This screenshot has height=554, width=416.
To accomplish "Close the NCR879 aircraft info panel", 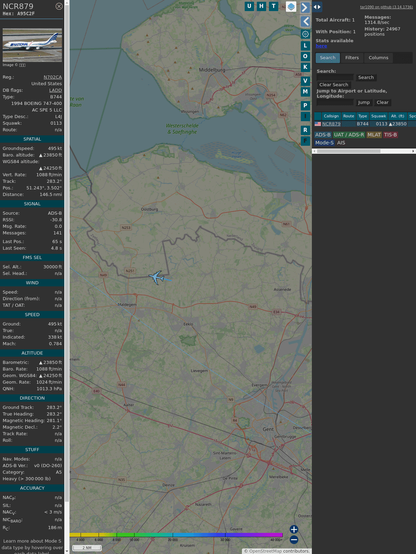I will point(59,6).
